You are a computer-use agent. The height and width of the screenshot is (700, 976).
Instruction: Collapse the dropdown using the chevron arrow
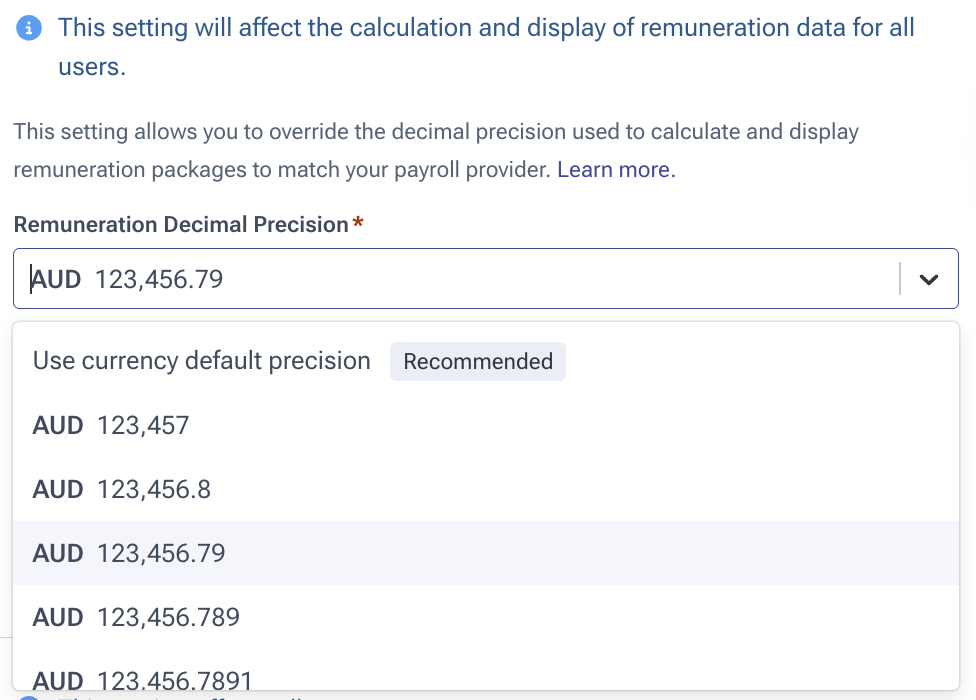(x=929, y=280)
